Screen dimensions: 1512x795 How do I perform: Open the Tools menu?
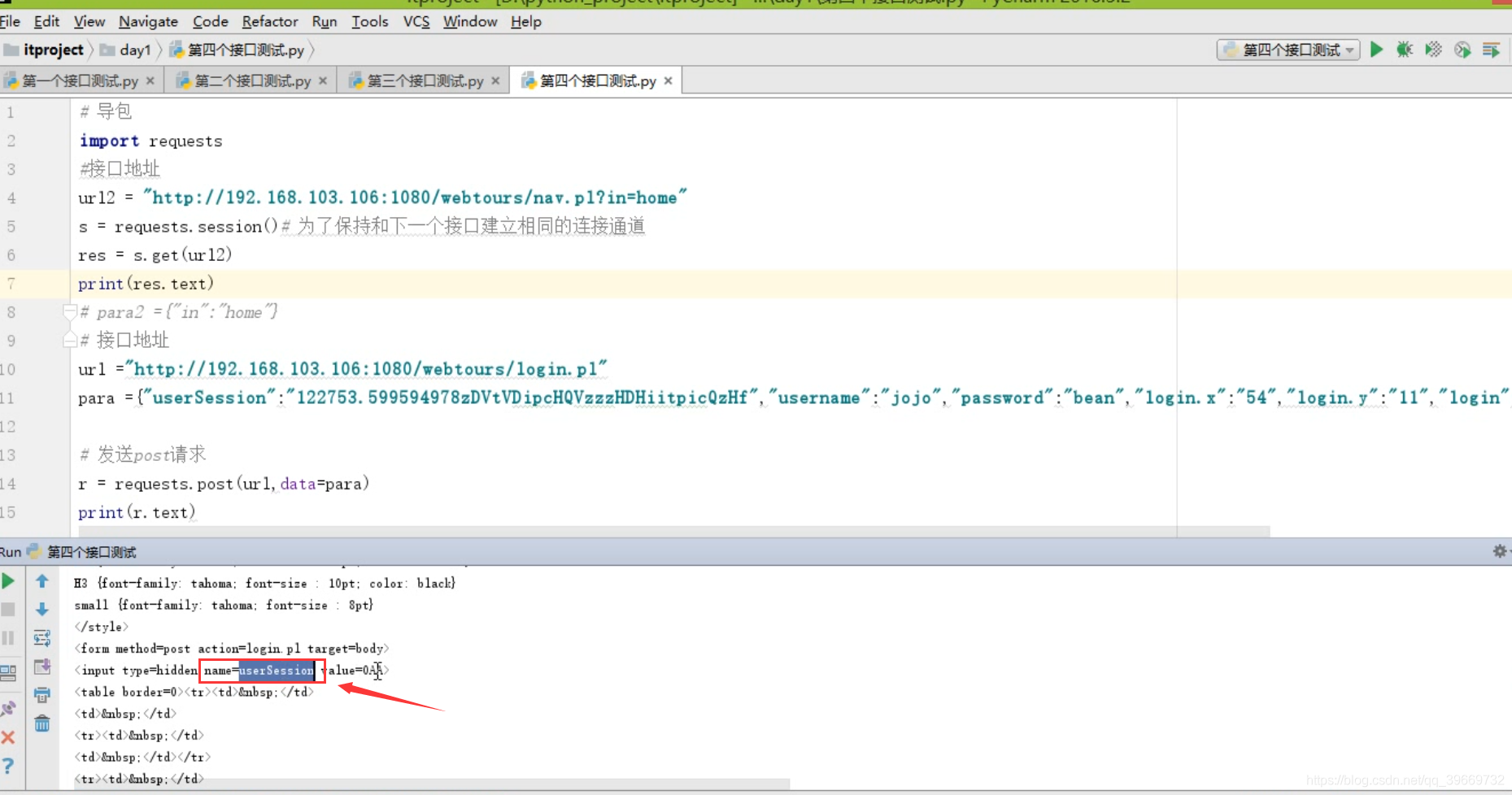point(370,21)
